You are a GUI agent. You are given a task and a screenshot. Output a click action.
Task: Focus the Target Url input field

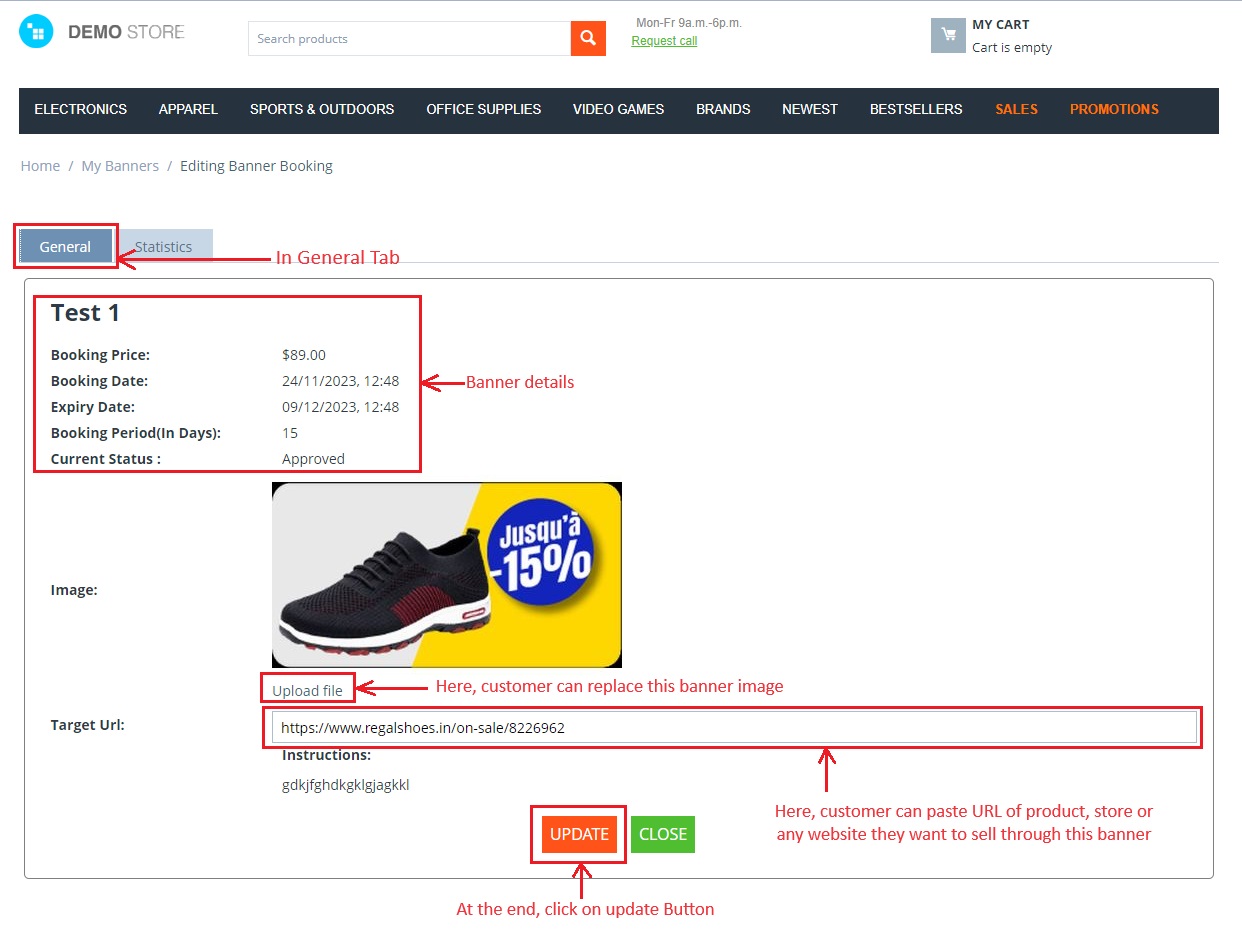point(734,727)
